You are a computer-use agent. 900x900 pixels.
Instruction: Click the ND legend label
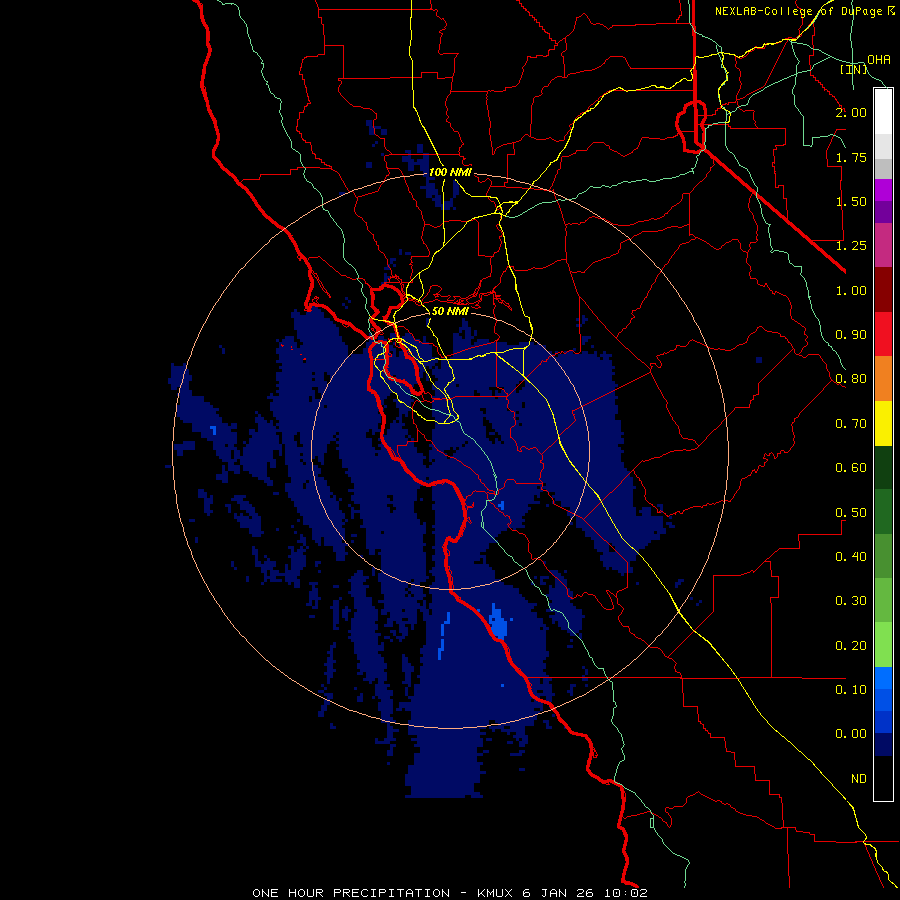tap(859, 779)
